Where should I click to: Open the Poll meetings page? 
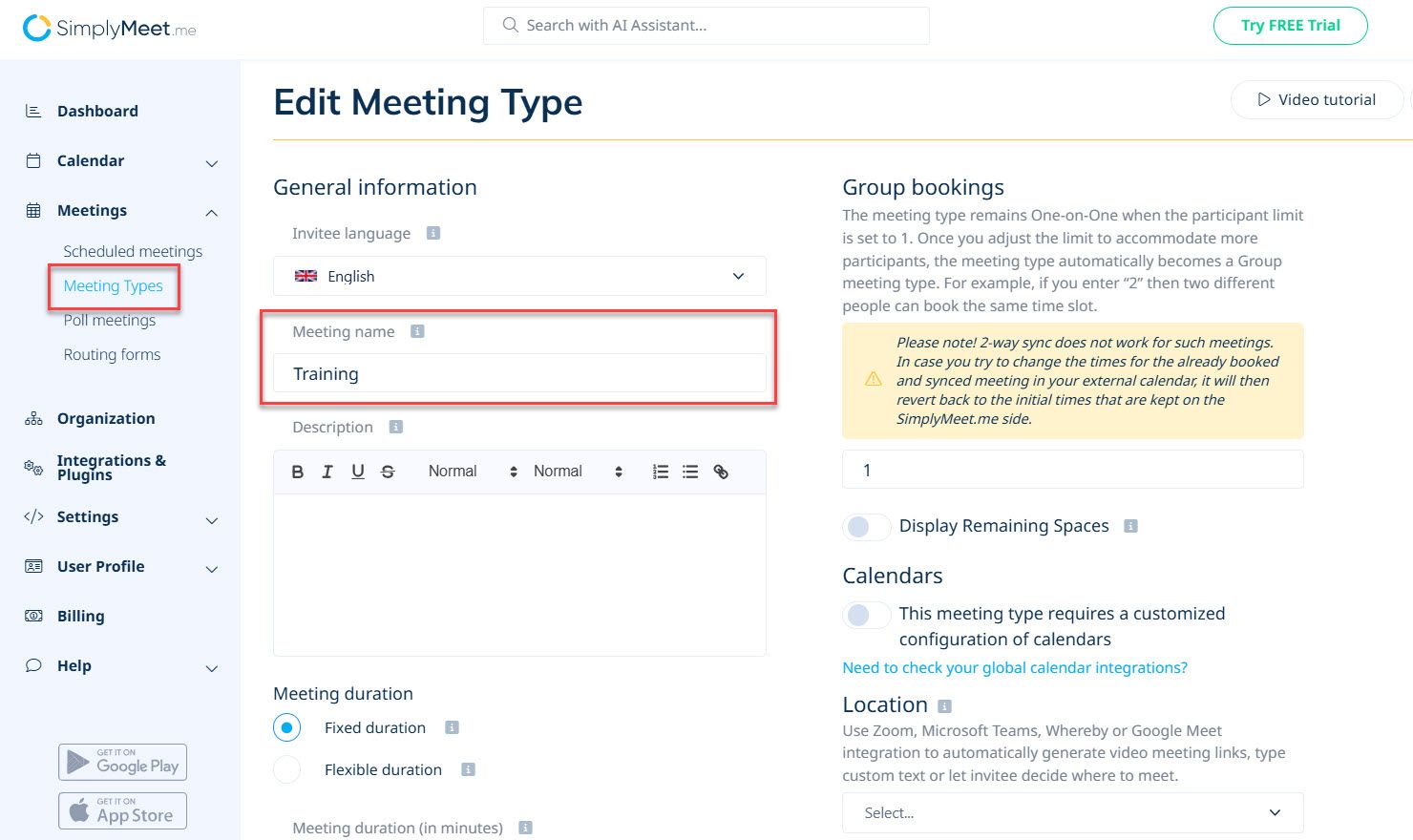[110, 320]
